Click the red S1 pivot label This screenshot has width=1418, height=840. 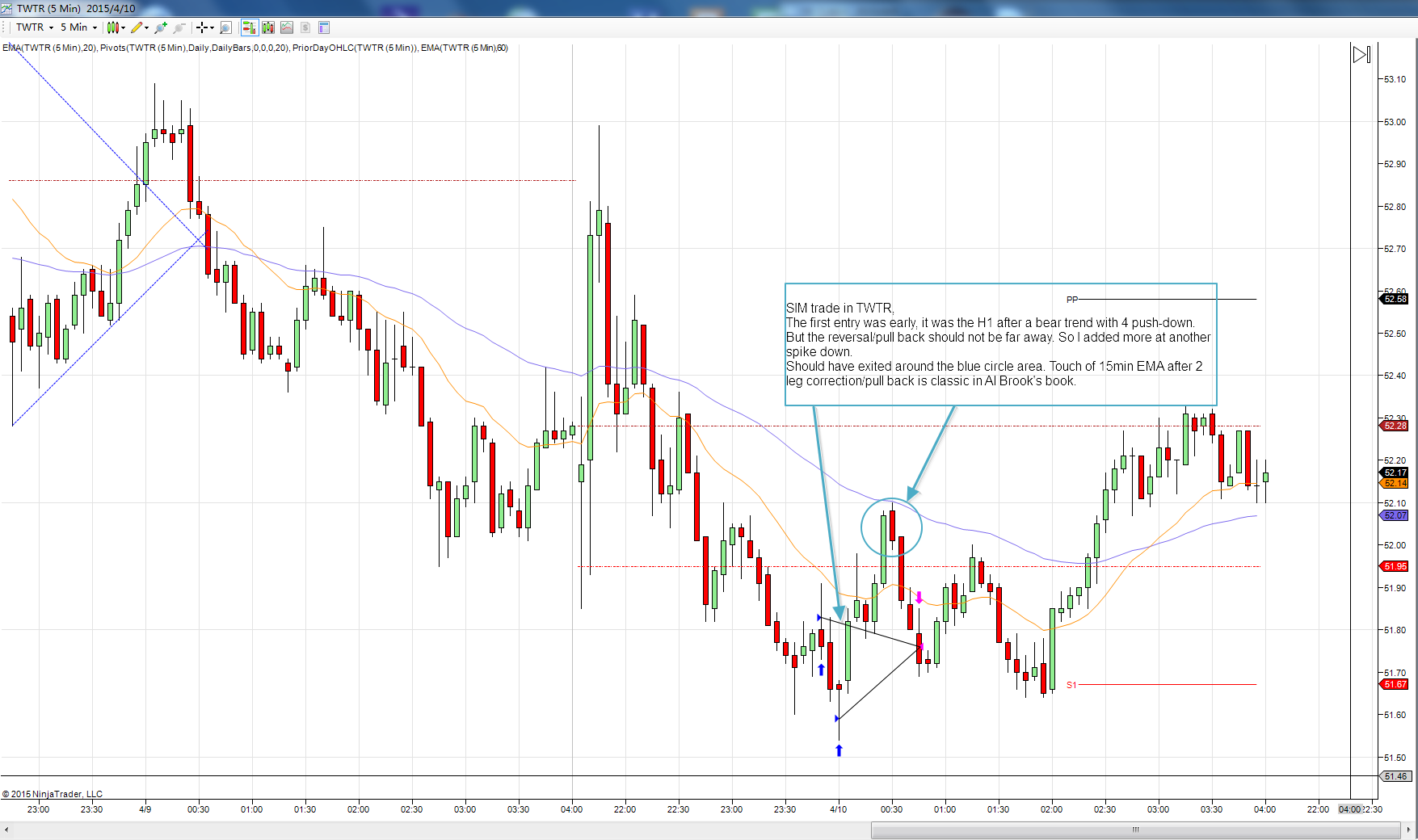pos(1071,685)
